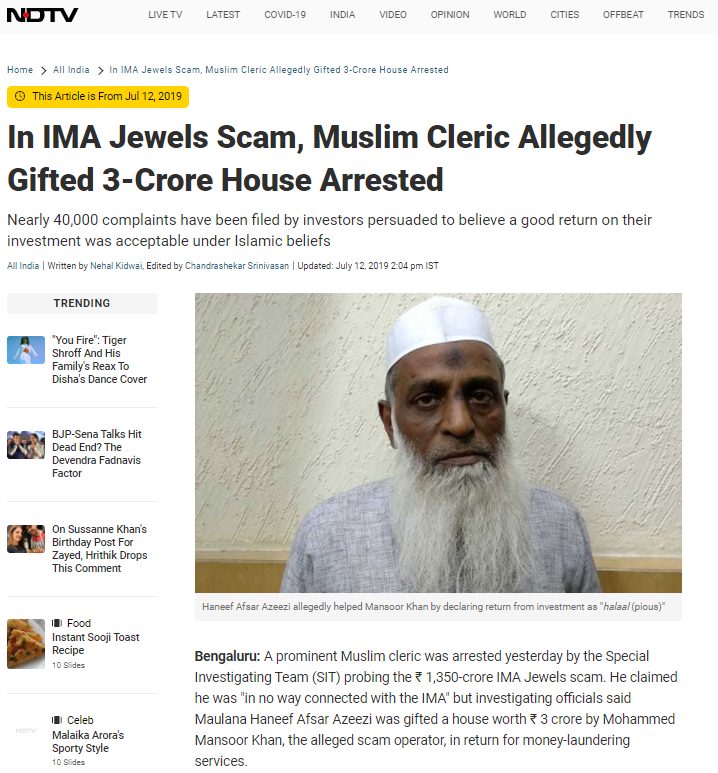Click slideshow icon beside Celeb label
718x773 pixels.
57,720
